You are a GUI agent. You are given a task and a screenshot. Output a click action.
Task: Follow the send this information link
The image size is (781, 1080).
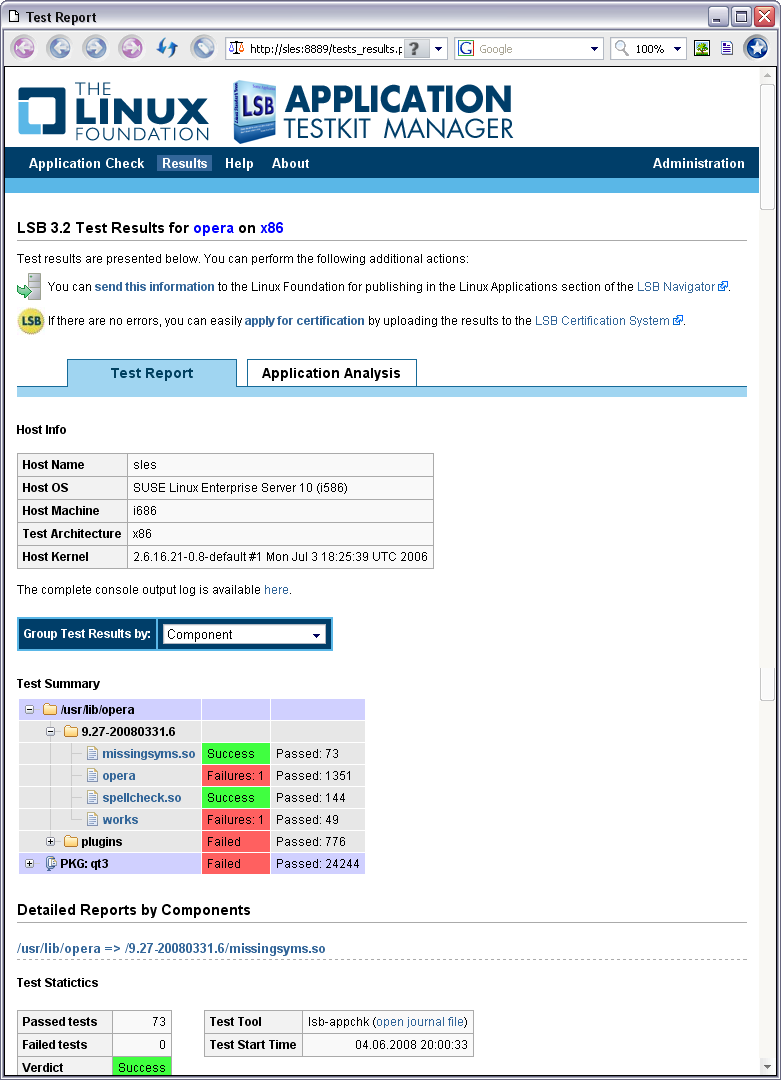click(x=154, y=287)
